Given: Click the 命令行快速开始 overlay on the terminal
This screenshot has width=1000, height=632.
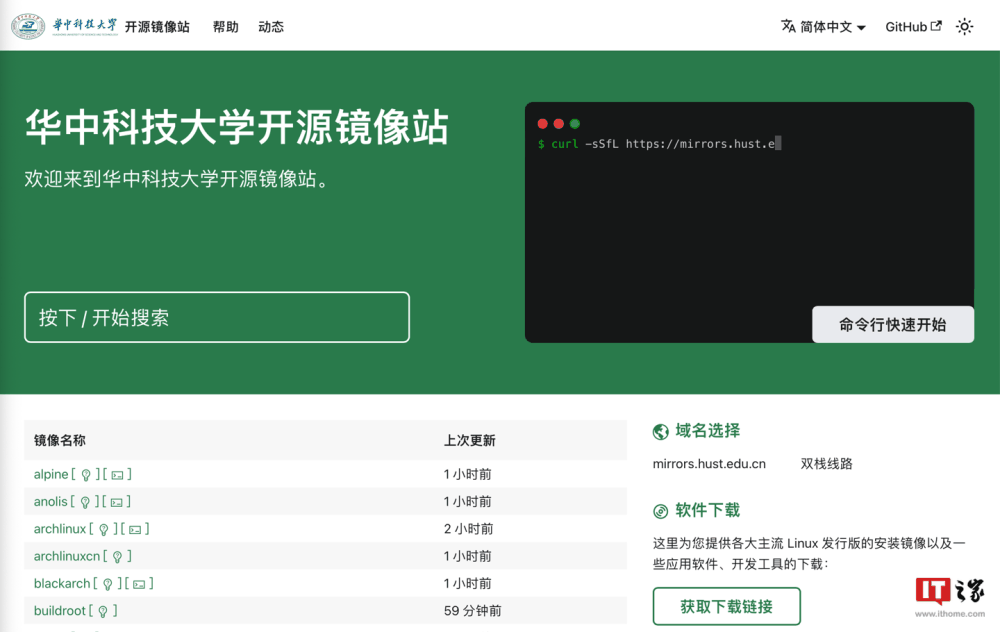Looking at the screenshot, I should pyautogui.click(x=893, y=324).
